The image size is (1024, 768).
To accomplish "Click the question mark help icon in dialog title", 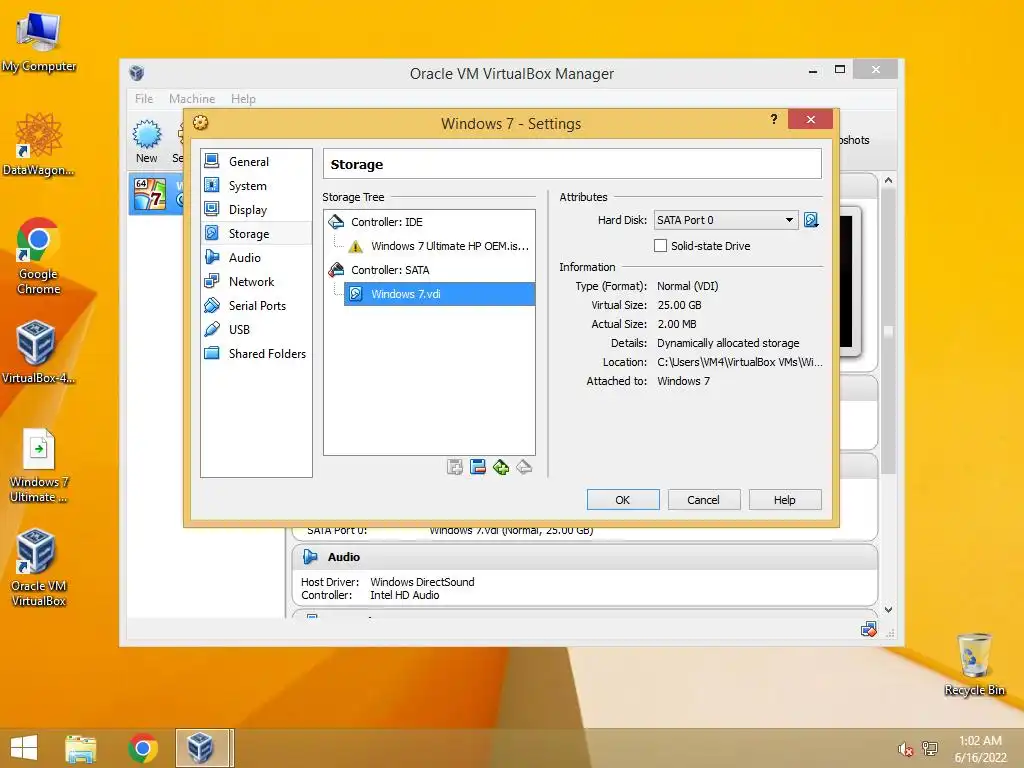I will [774, 120].
